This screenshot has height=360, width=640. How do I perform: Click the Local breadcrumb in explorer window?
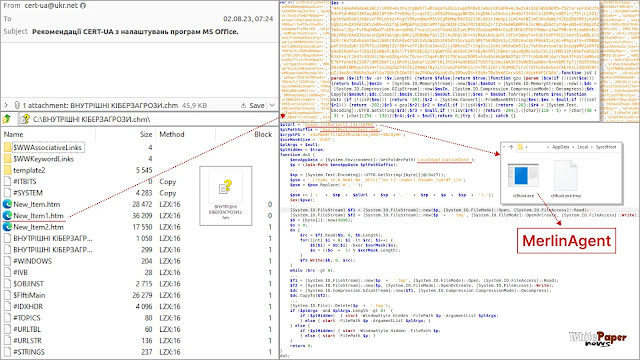[582, 147]
